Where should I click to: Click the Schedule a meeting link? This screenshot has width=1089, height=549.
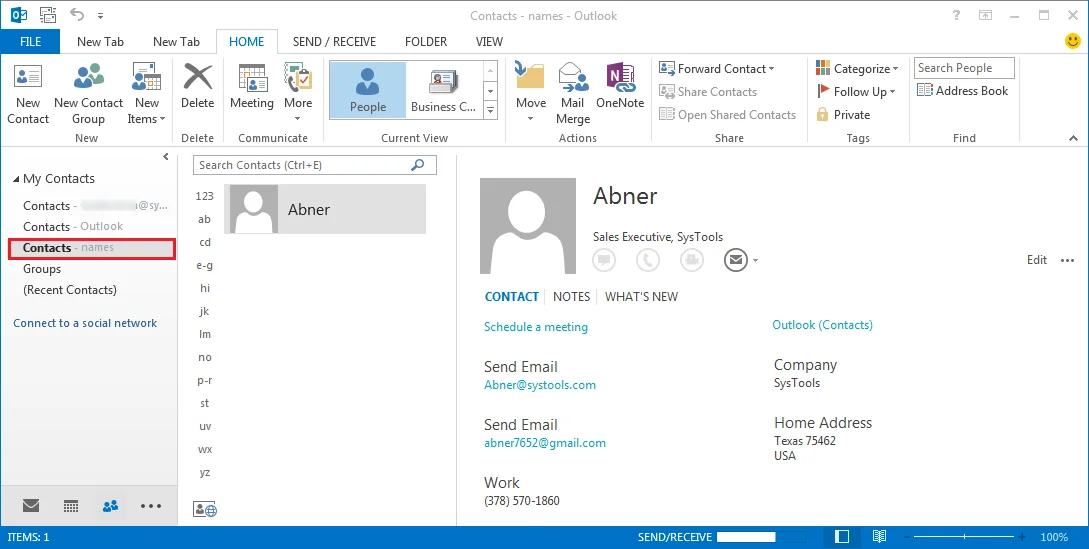click(535, 327)
